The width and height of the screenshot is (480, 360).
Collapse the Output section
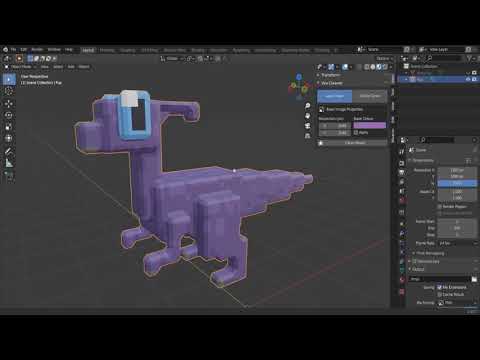pos(418,269)
